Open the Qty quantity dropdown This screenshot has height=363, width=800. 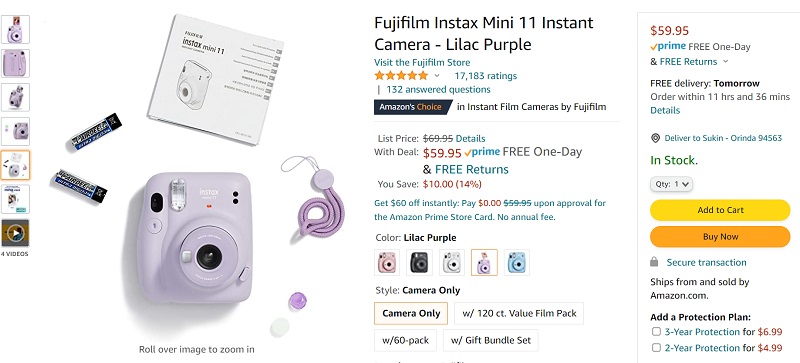671,184
